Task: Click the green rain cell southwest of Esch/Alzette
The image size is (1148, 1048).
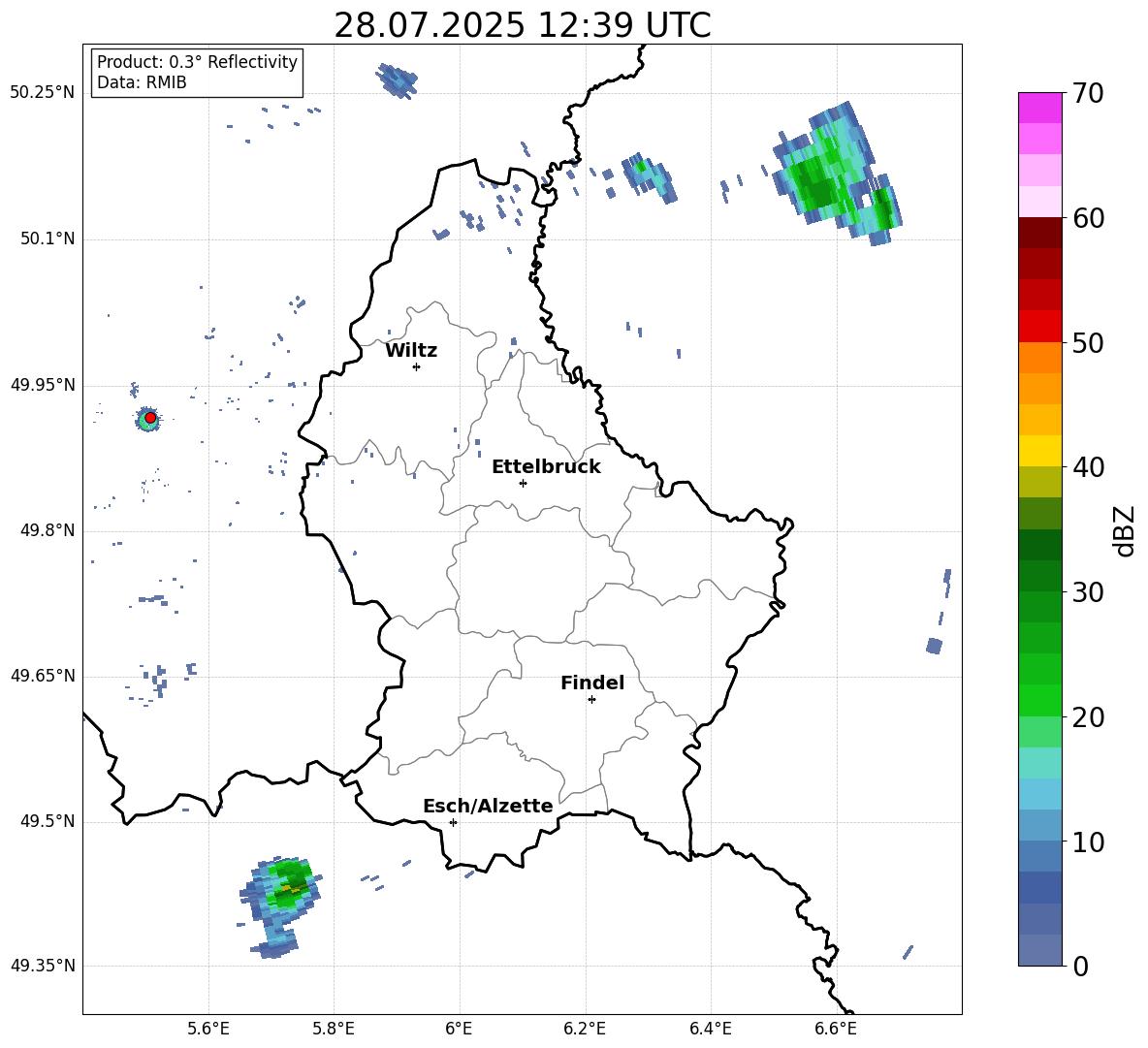Action: tap(281, 905)
